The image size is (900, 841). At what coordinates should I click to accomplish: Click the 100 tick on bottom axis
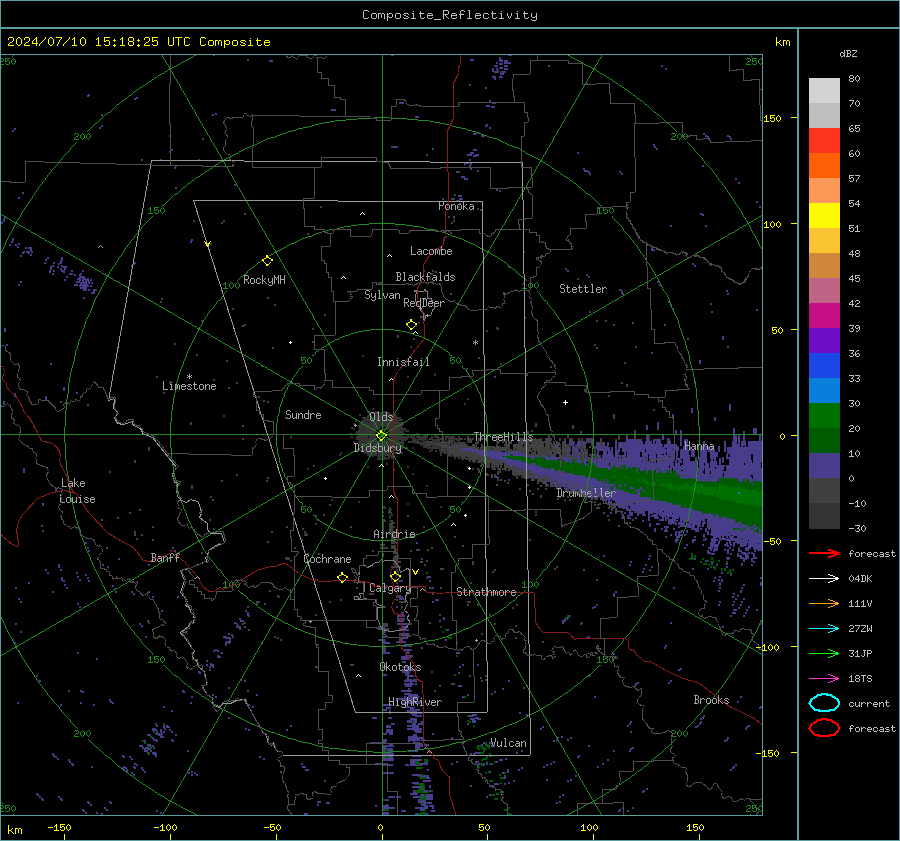coord(589,828)
